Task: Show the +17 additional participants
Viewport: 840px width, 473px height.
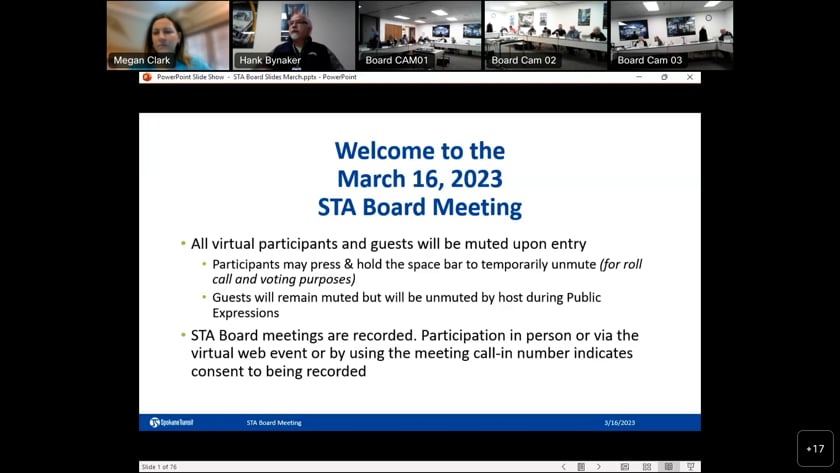Action: pos(815,449)
